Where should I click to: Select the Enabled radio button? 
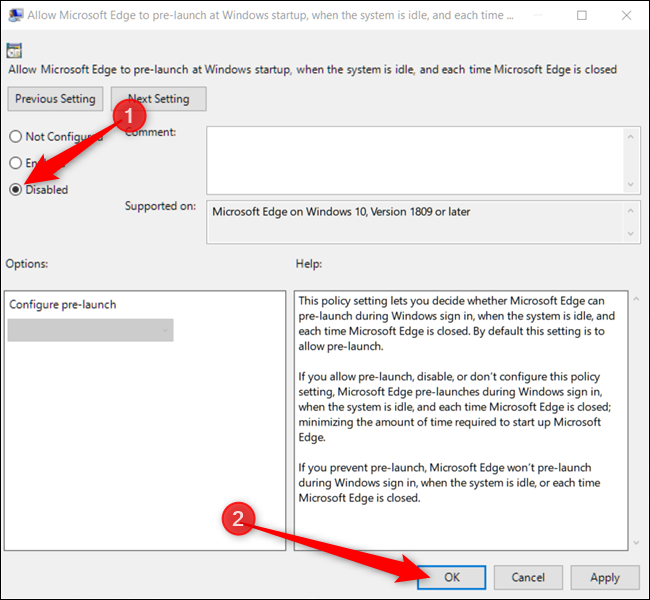point(16,163)
